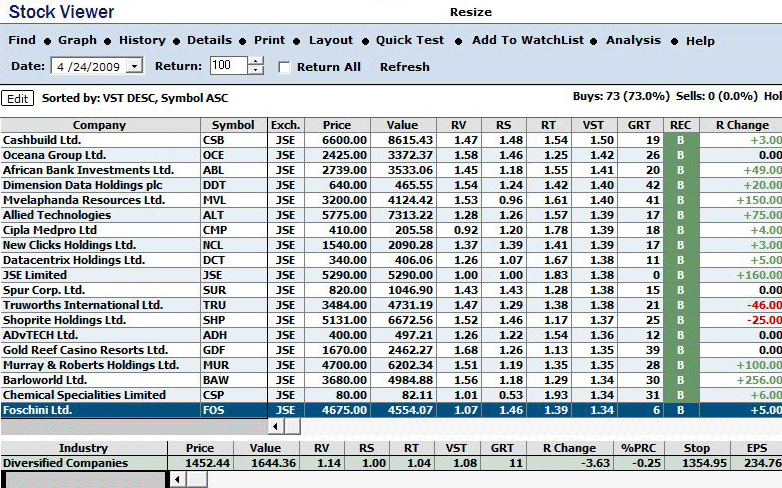Select the Cashbuild Ltd. row
The image size is (782, 488).
tap(100, 140)
